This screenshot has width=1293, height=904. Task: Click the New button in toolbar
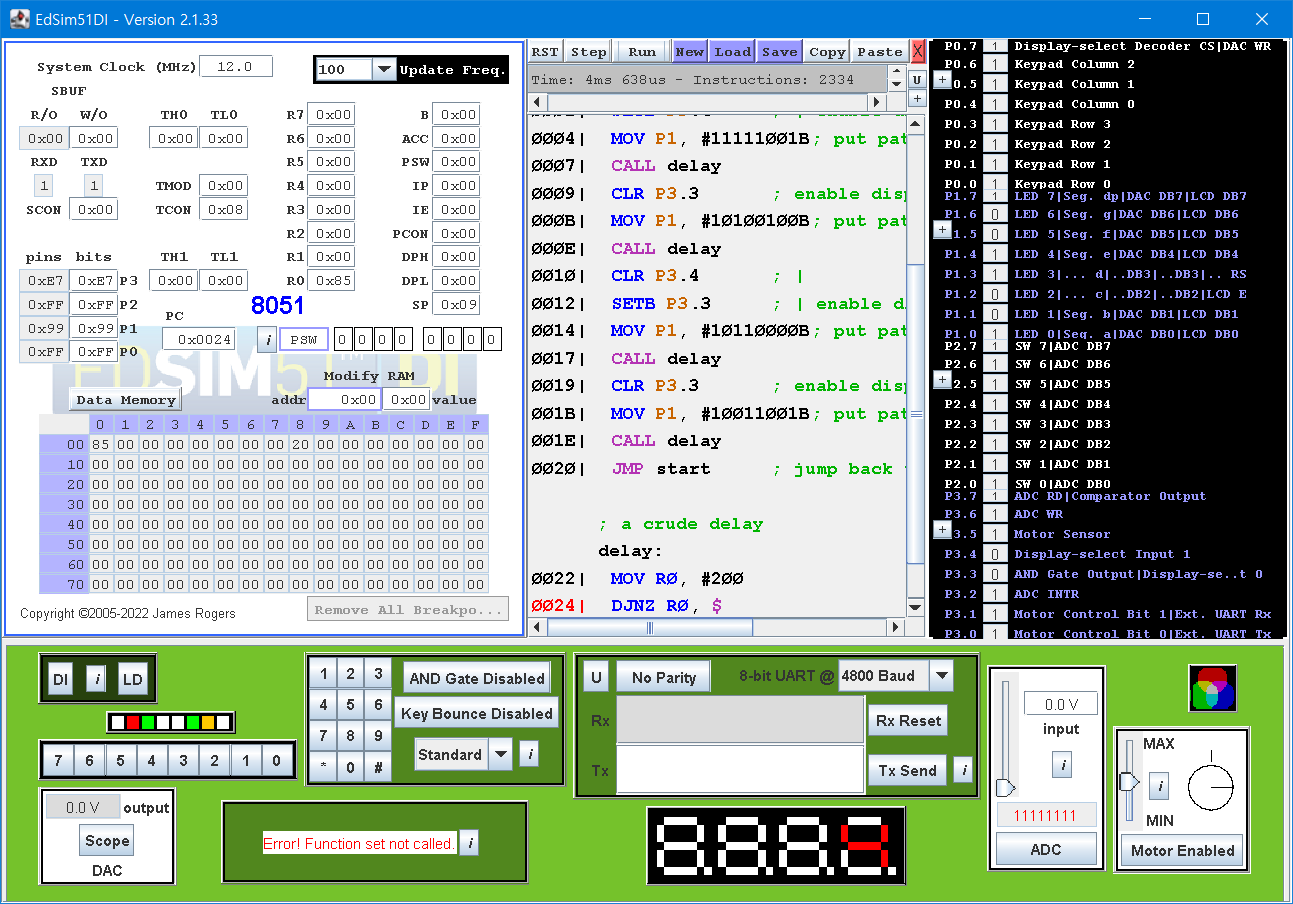pos(689,52)
